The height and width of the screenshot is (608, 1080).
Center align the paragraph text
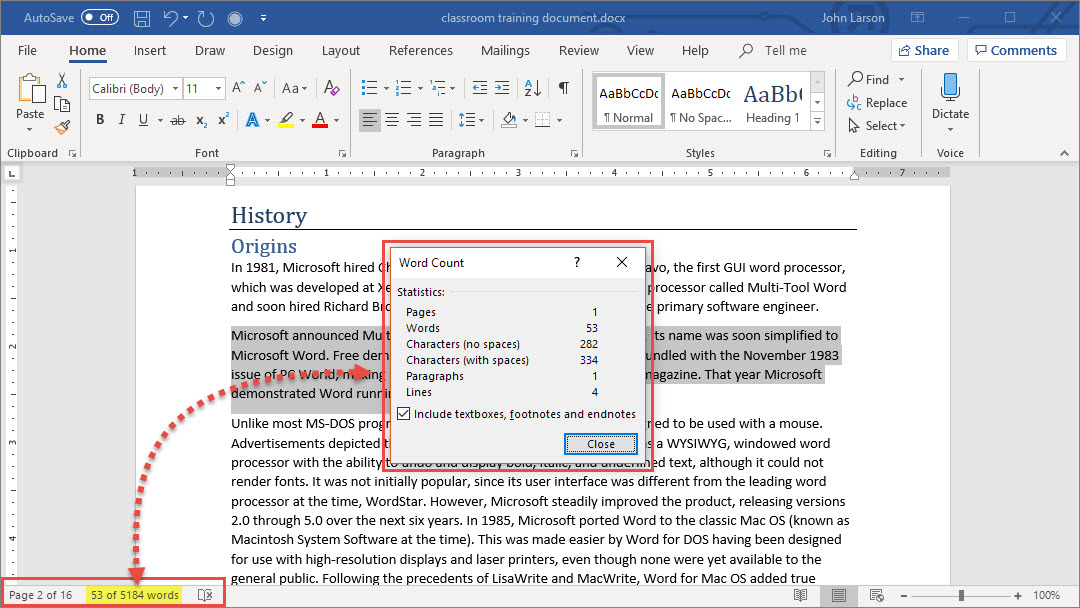[x=392, y=120]
